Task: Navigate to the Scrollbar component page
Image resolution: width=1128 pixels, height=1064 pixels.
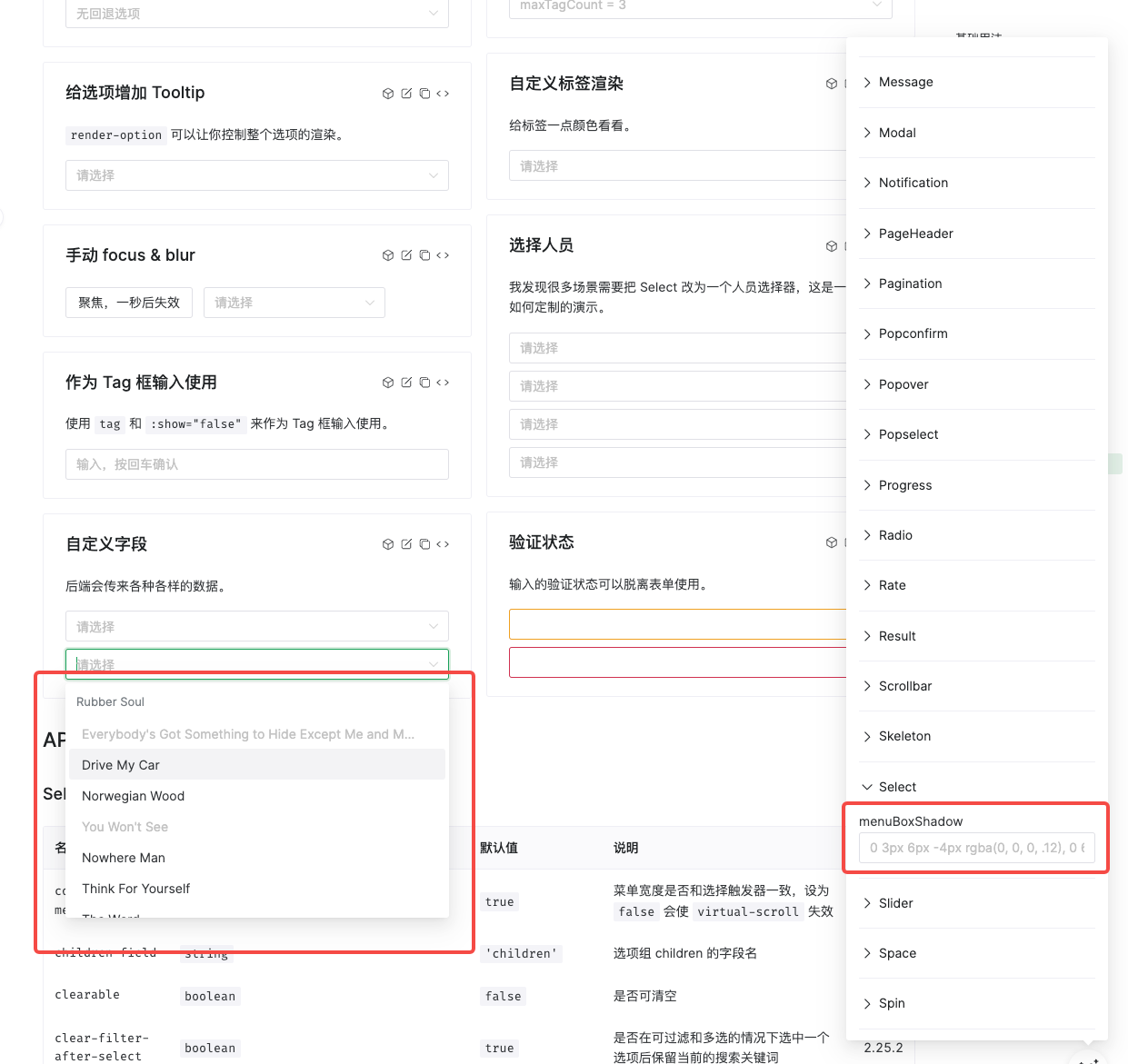Action: pos(905,686)
